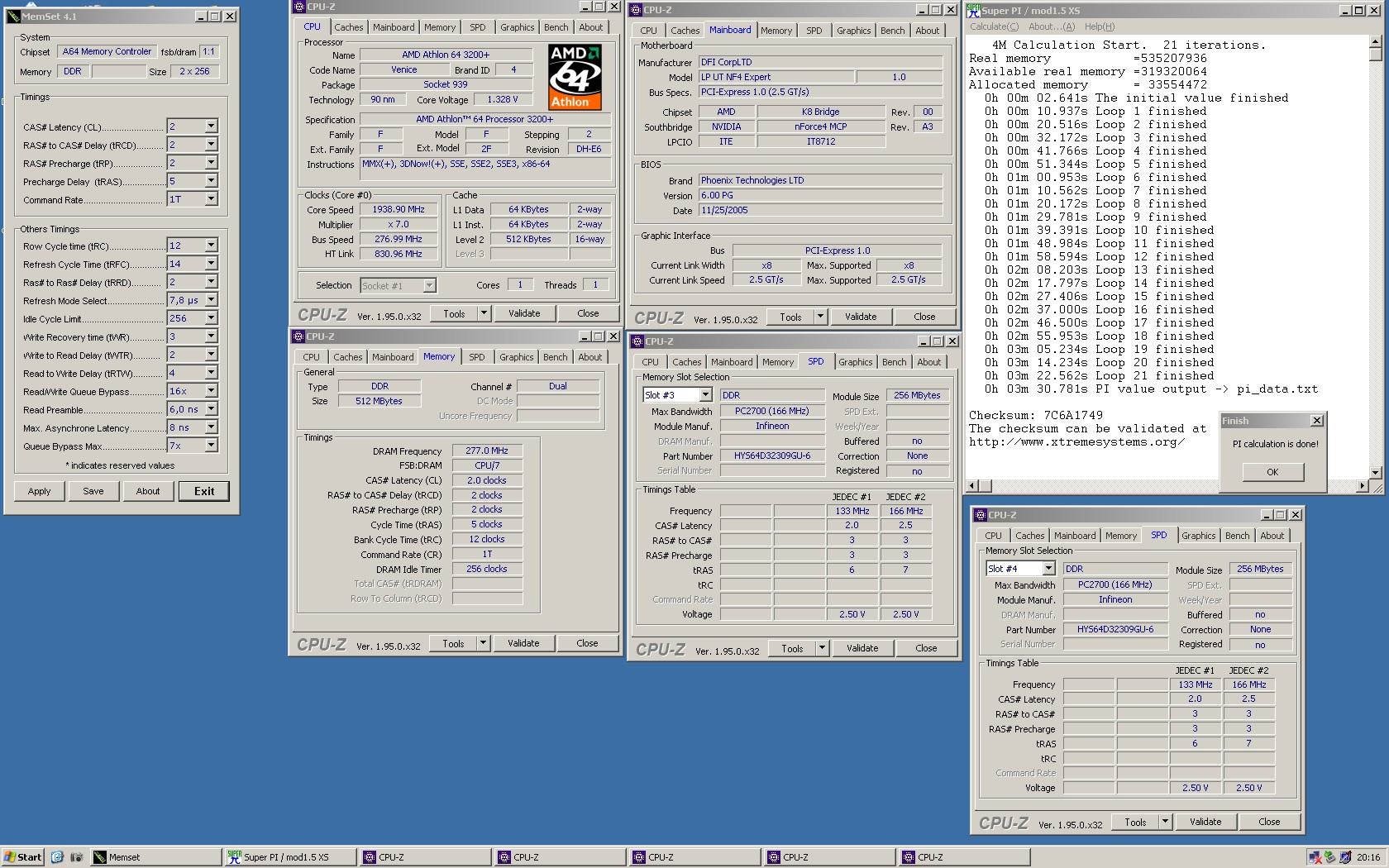The image size is (1389, 868).
Task: Open the Help menu in Super PI
Action: click(1099, 26)
